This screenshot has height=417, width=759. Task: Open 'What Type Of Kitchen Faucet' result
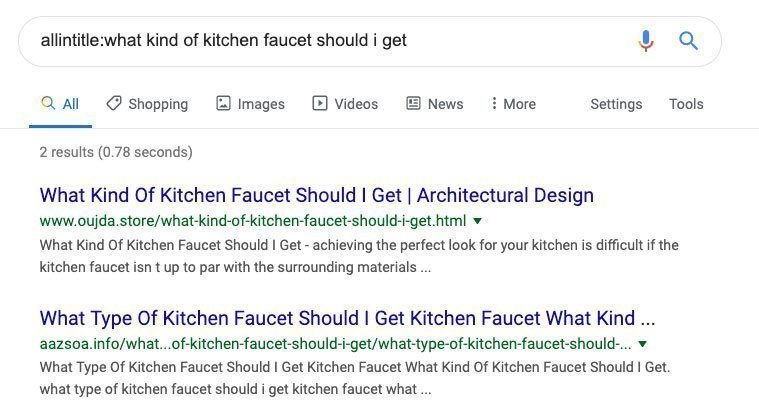(x=347, y=318)
